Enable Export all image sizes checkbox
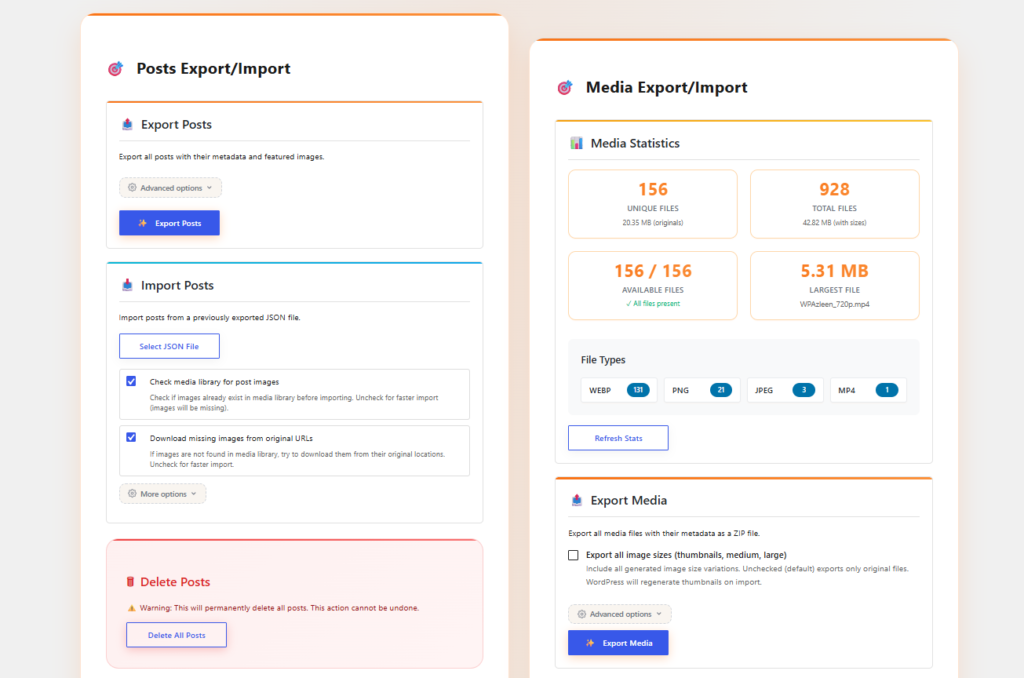The width and height of the screenshot is (1024, 678). [x=573, y=555]
